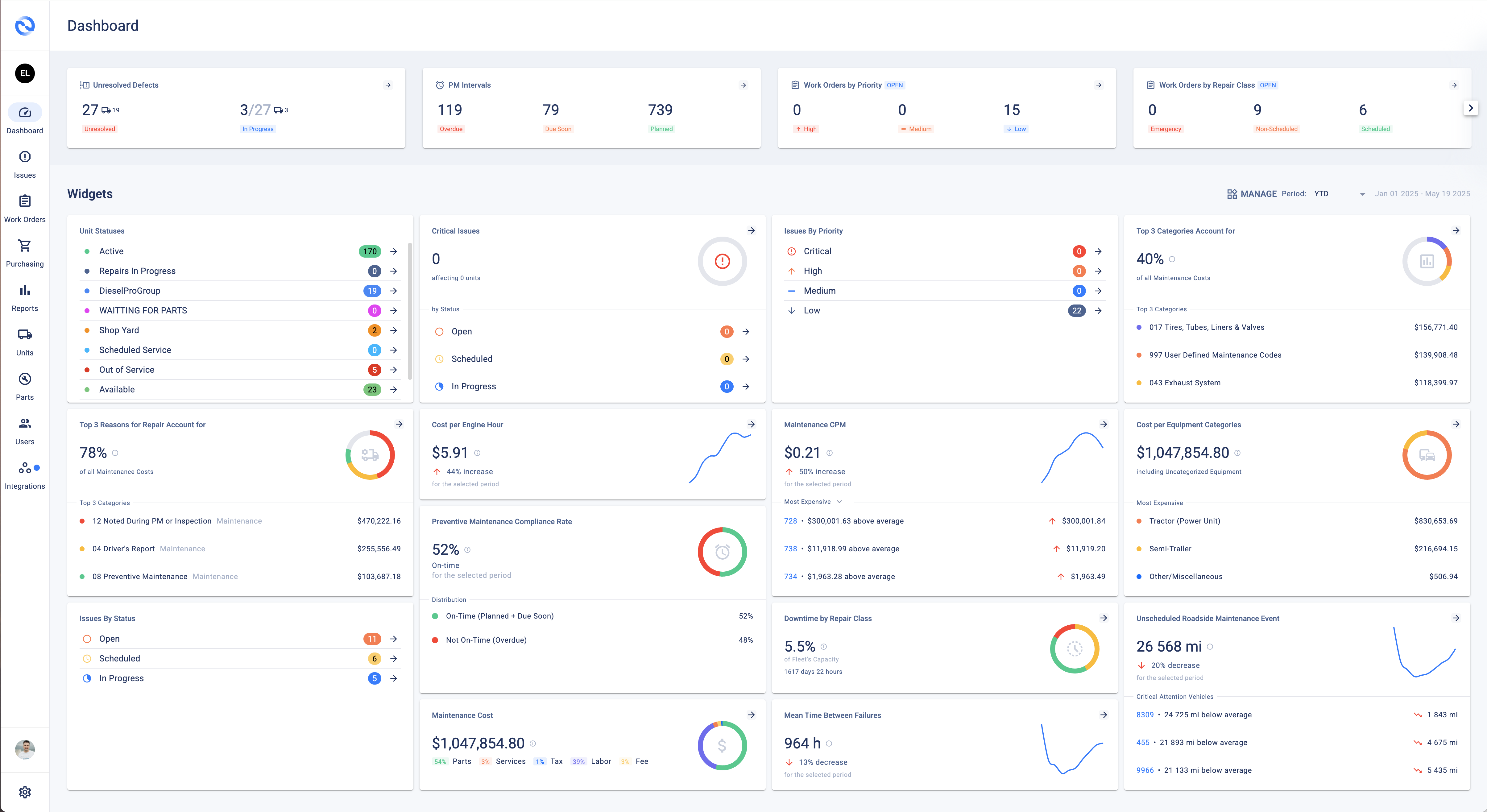The width and height of the screenshot is (1487, 812).
Task: Click the OPEN label on Work Orders by Repair Class
Action: (x=1268, y=85)
